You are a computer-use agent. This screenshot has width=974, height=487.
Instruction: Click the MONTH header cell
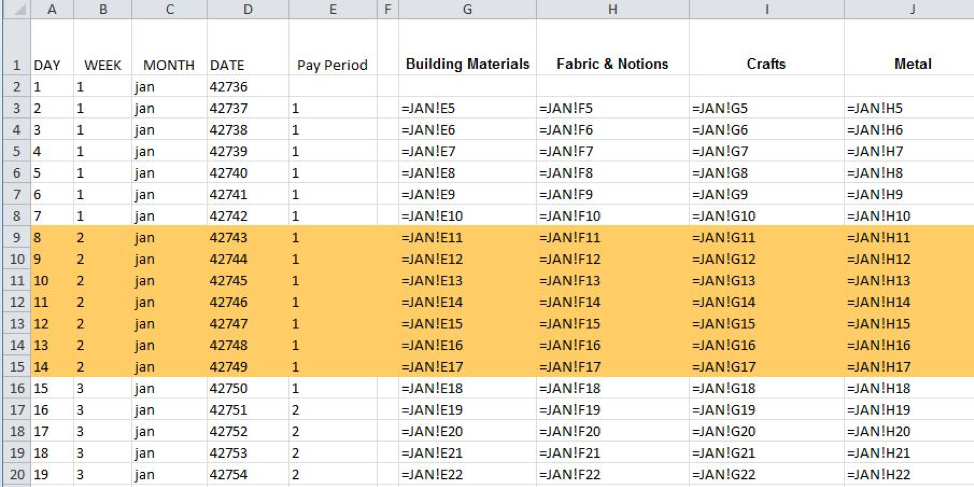click(x=169, y=47)
